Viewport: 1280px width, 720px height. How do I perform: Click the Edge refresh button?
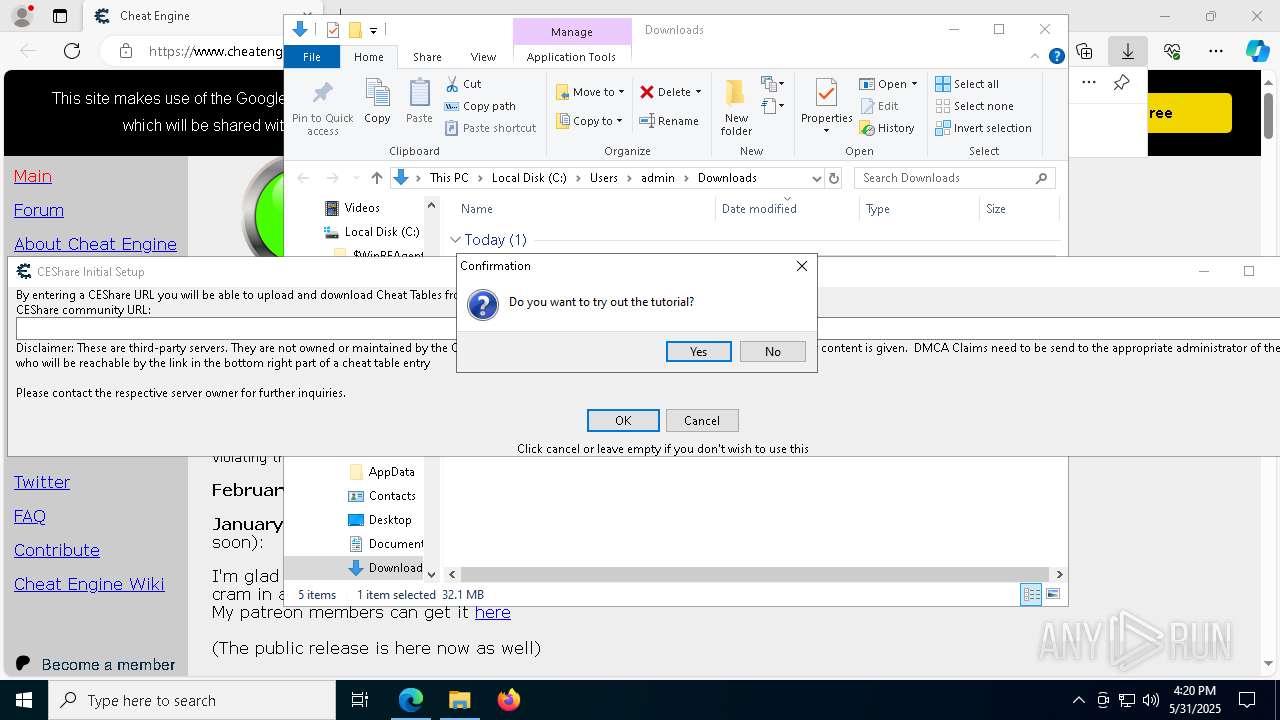72,51
